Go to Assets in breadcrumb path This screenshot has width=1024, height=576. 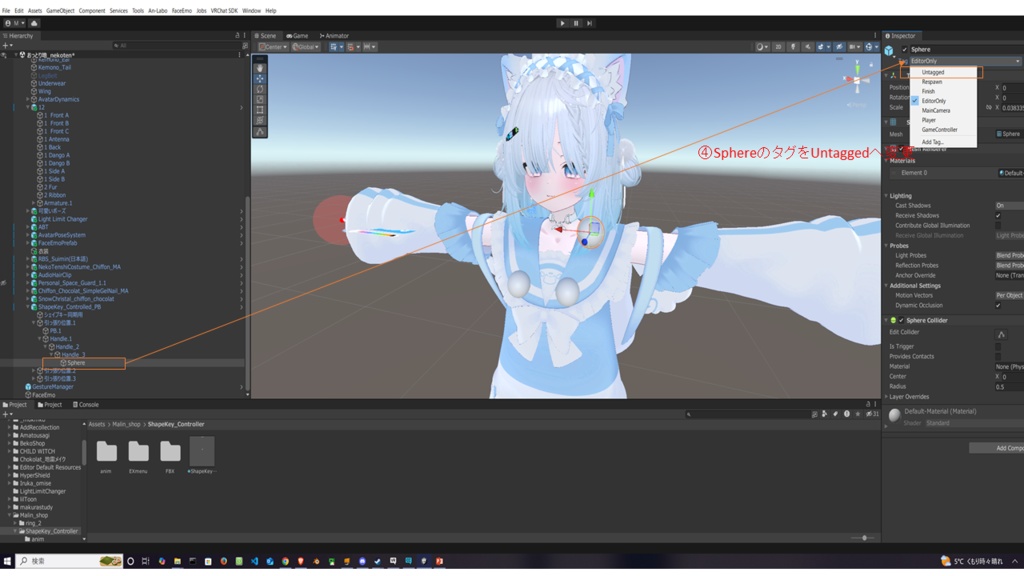coord(97,424)
